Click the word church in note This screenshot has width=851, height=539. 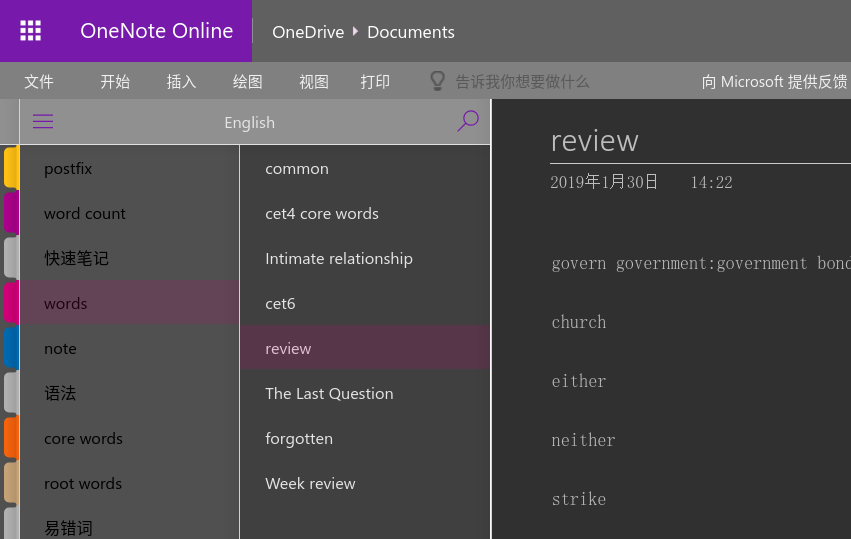pyautogui.click(x=579, y=322)
